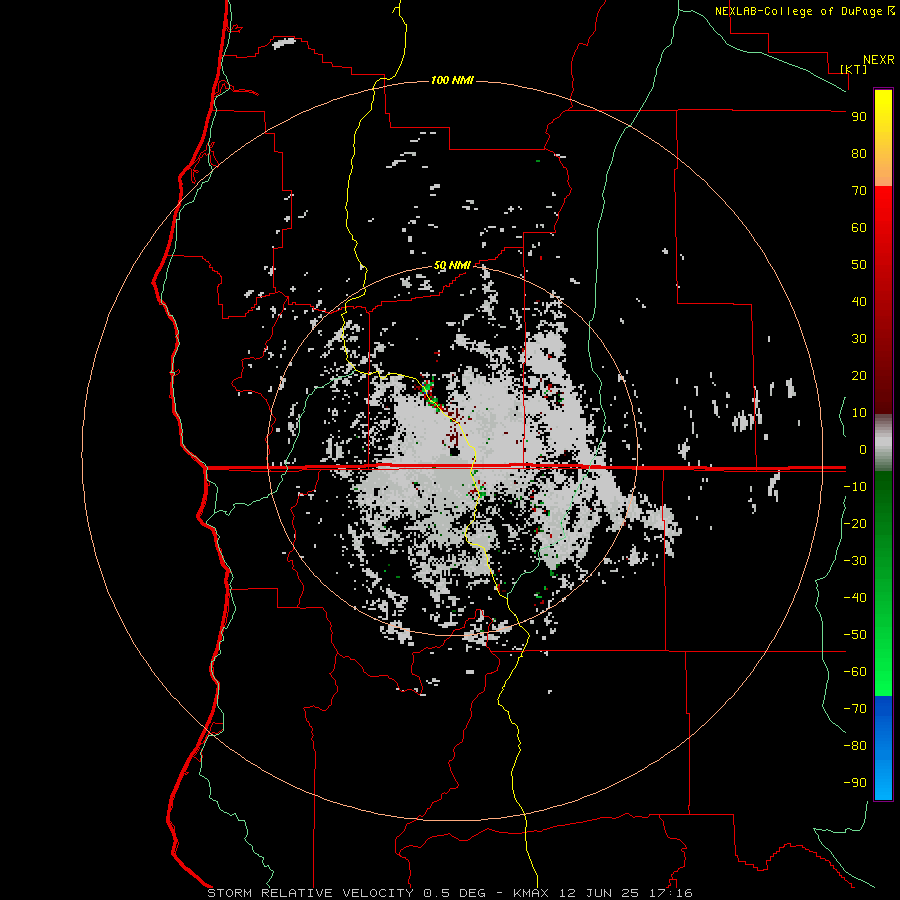Click the -50 value on velocity scale
Screen dimensions: 900x900
pos(855,635)
